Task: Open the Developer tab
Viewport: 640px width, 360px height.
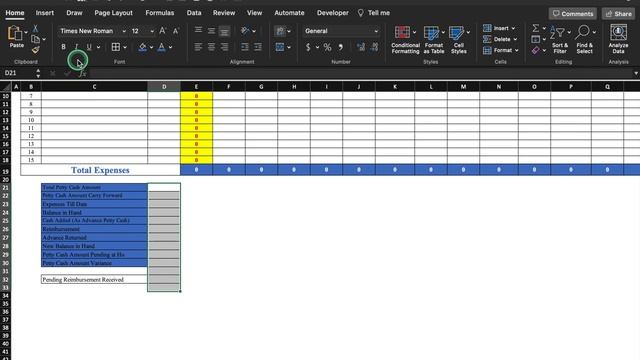Action: (333, 13)
